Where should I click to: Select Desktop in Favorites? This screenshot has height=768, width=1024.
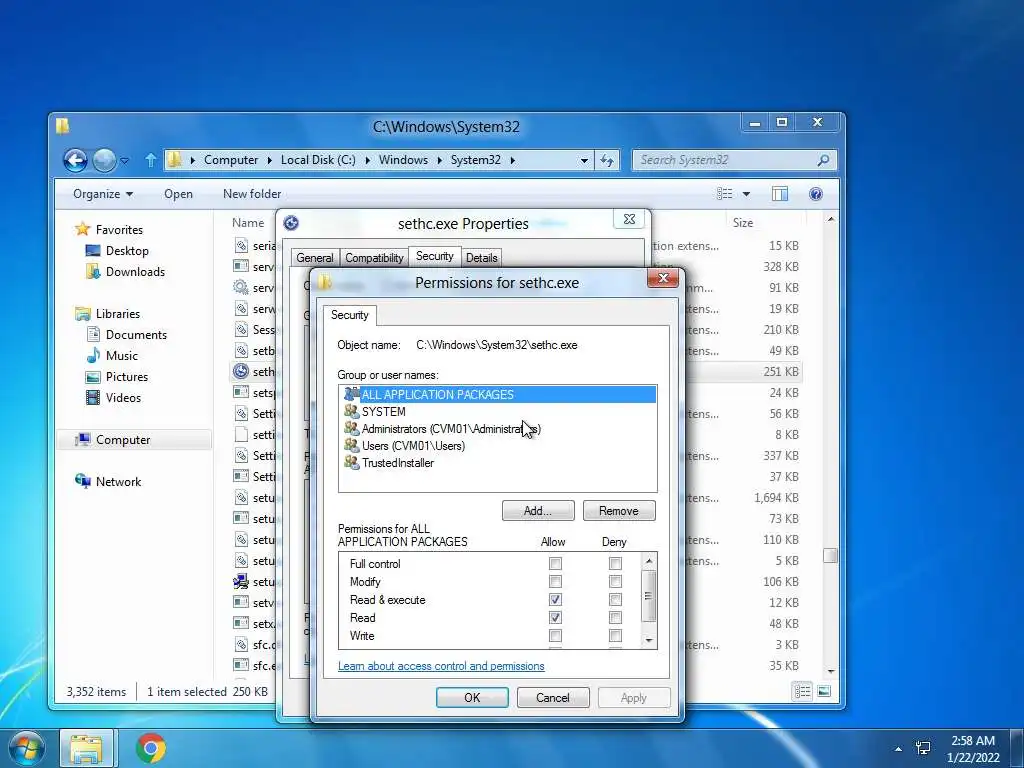click(x=127, y=251)
